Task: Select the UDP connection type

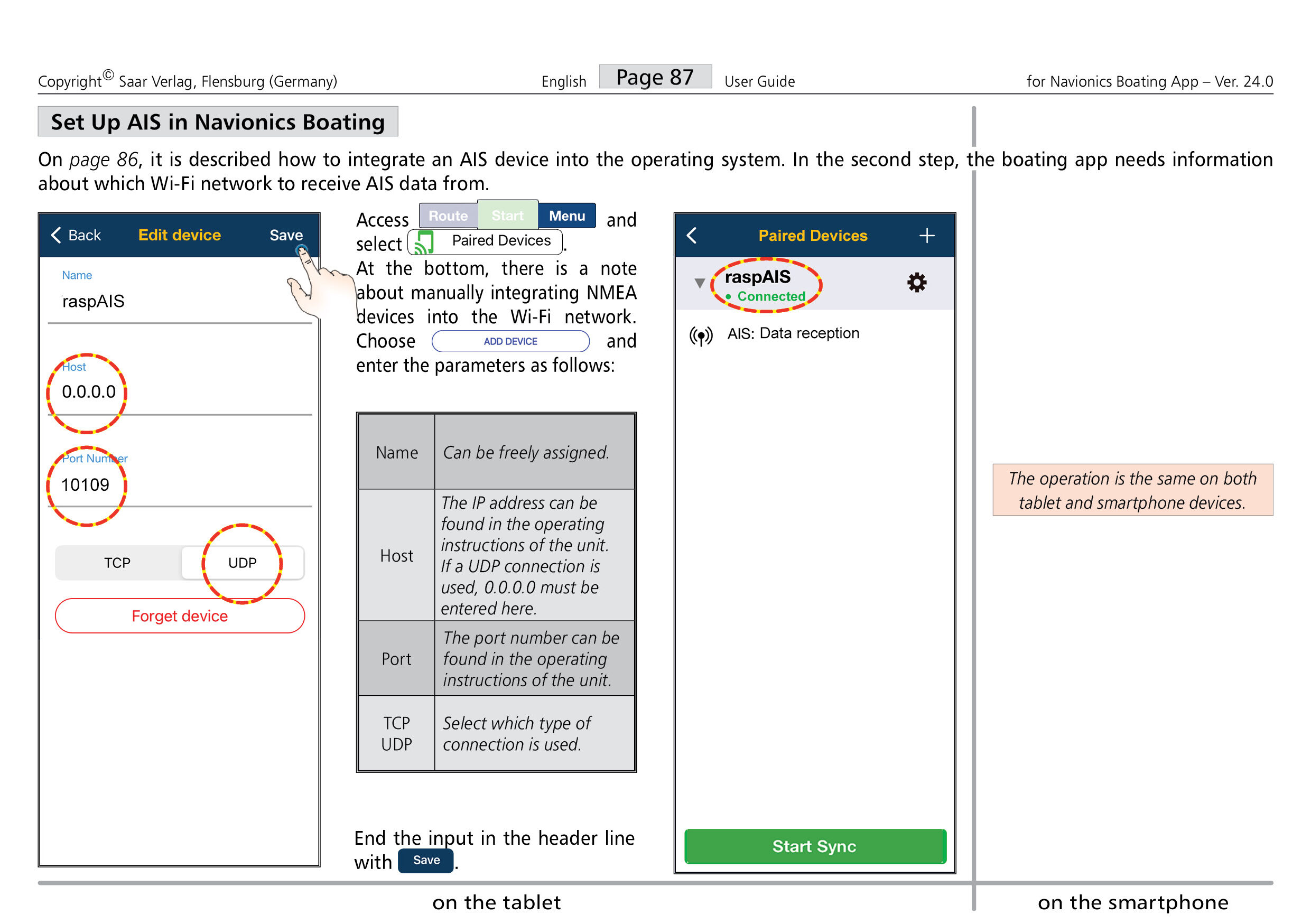Action: coord(242,563)
